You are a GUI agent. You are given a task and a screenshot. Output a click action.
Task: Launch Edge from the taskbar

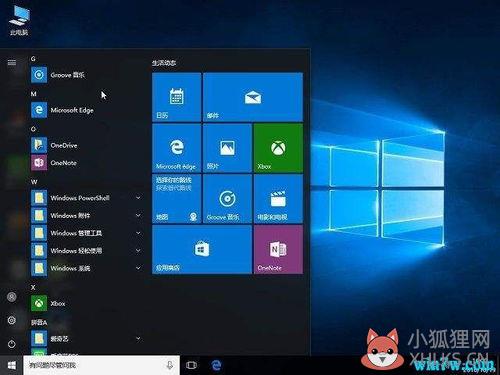[x=217, y=365]
